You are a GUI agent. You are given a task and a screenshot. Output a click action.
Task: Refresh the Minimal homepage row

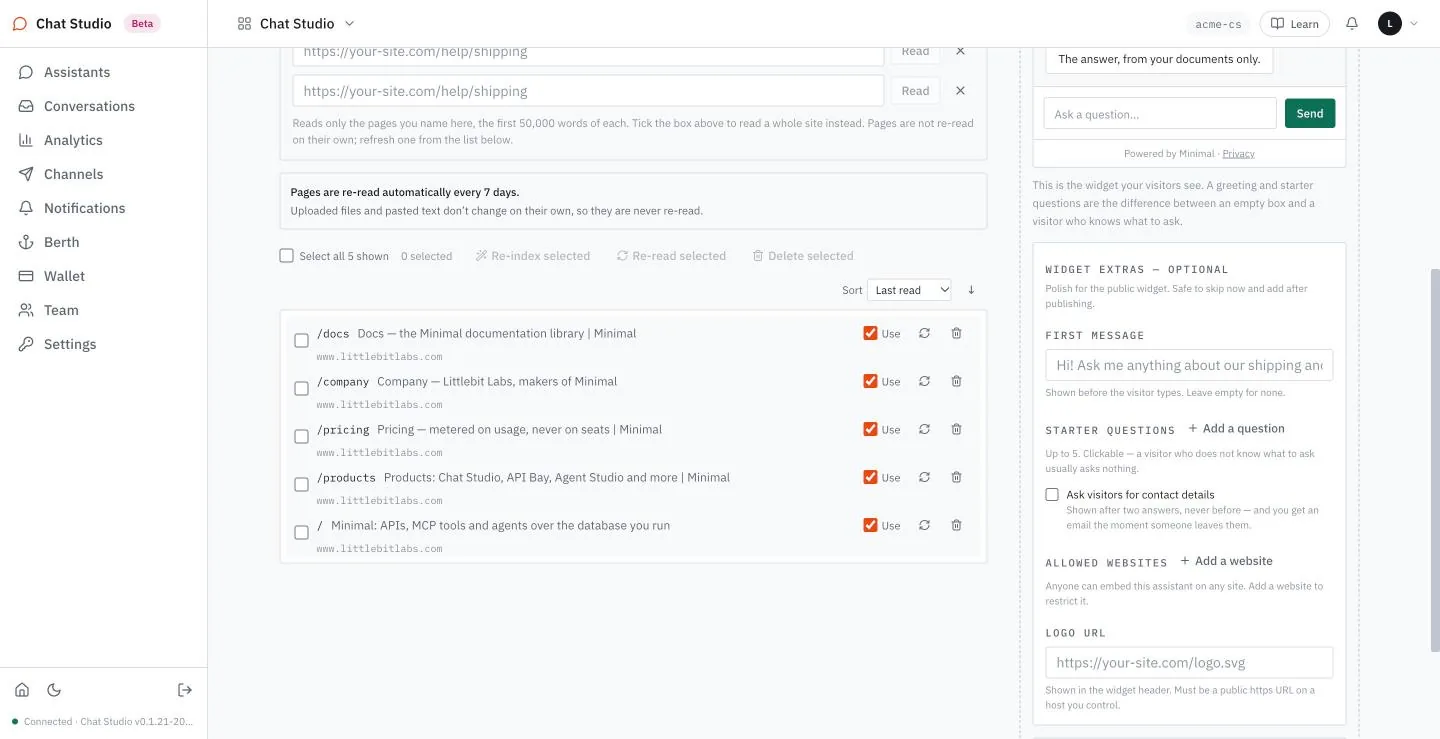pos(924,525)
